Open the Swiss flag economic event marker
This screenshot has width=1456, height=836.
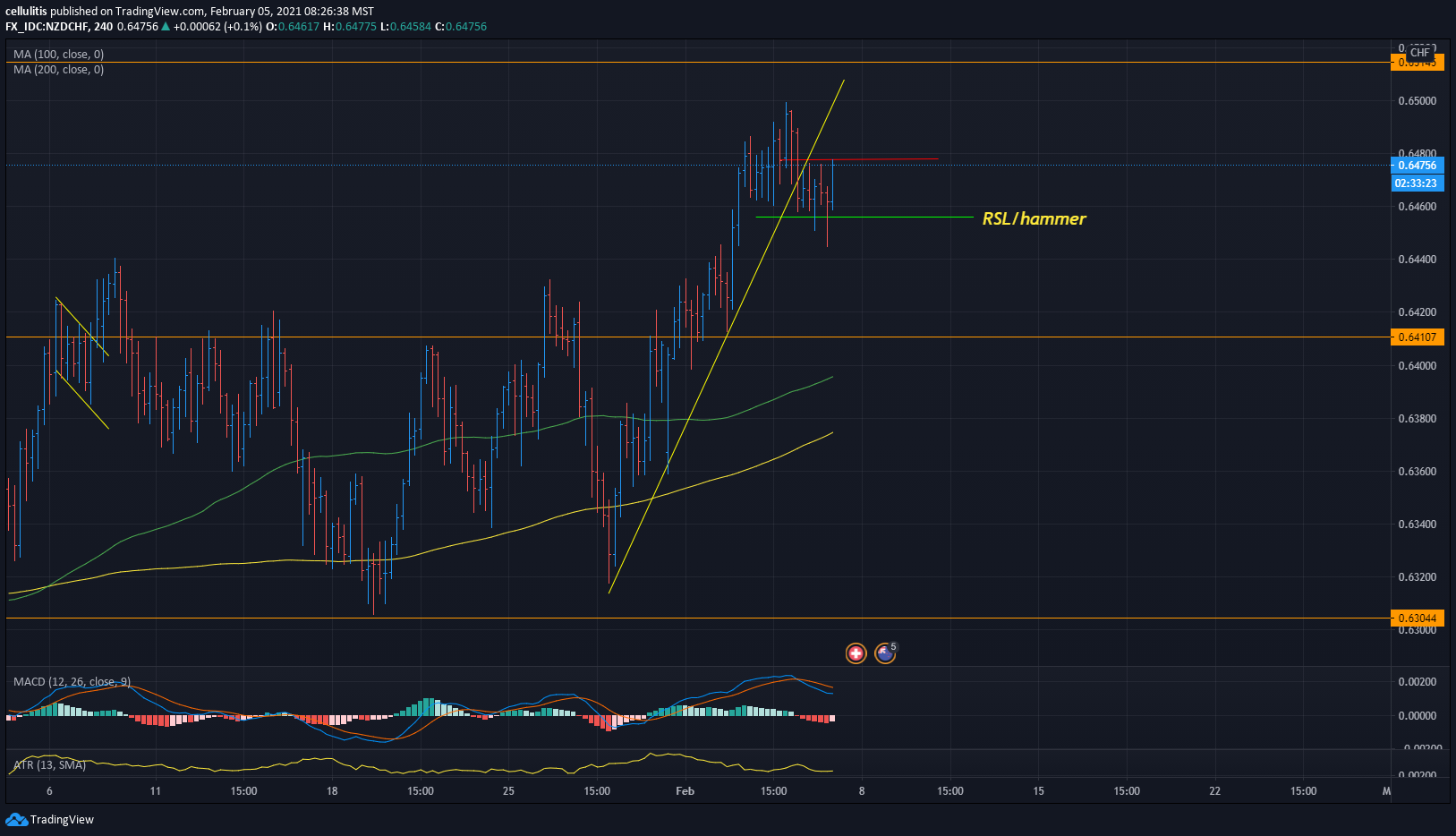point(856,653)
